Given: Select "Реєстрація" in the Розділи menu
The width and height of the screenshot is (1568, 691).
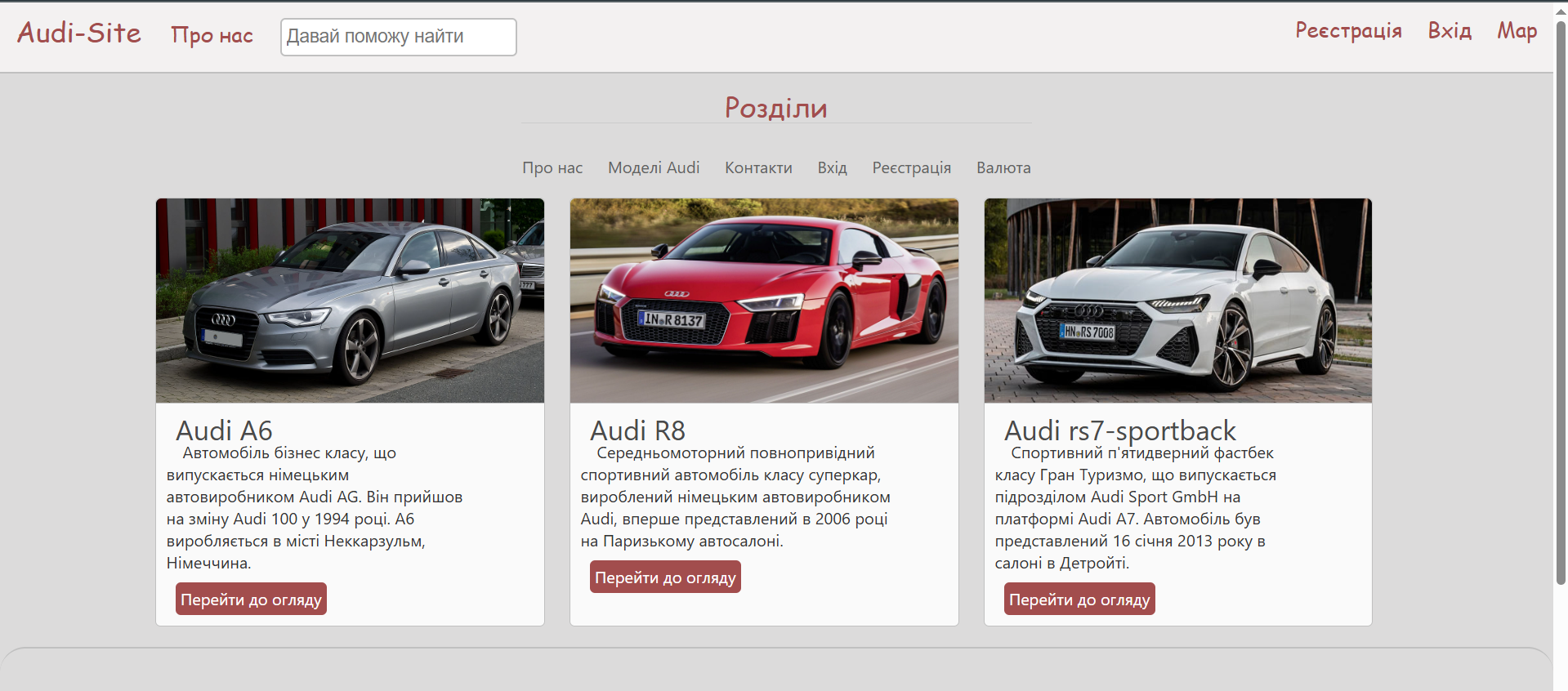Looking at the screenshot, I should tap(911, 167).
